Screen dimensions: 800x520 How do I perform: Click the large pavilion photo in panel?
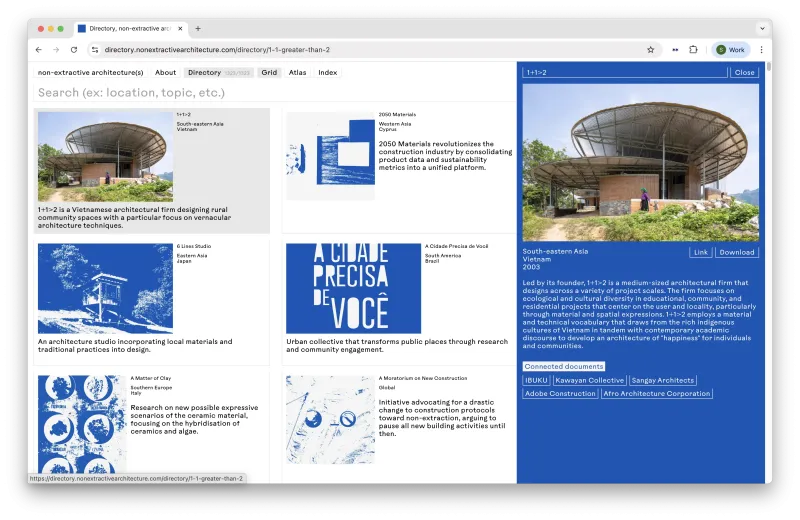pyautogui.click(x=640, y=162)
